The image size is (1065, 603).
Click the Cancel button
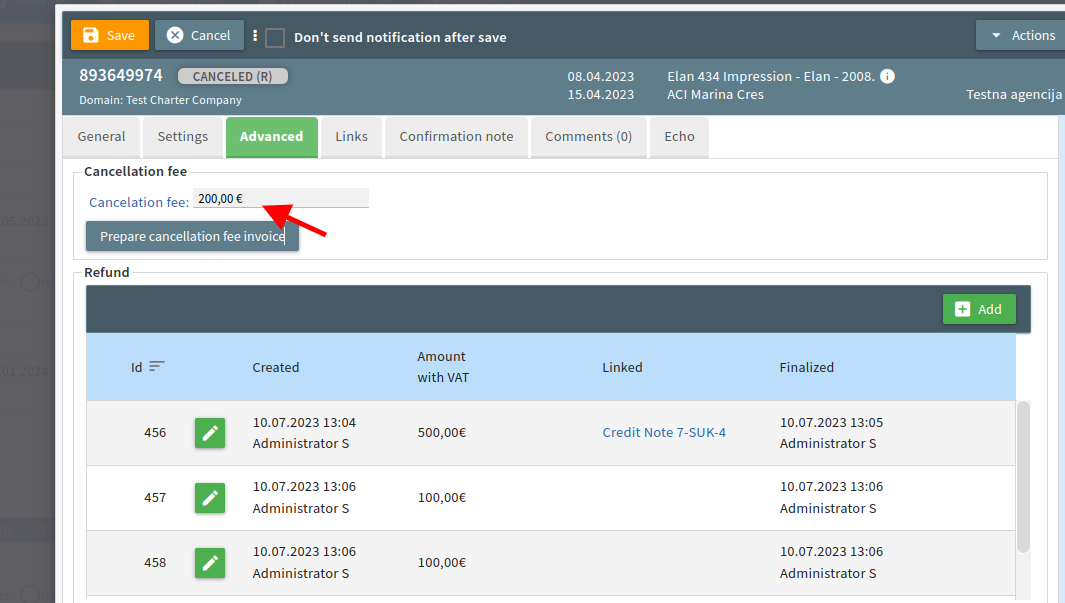pos(199,35)
